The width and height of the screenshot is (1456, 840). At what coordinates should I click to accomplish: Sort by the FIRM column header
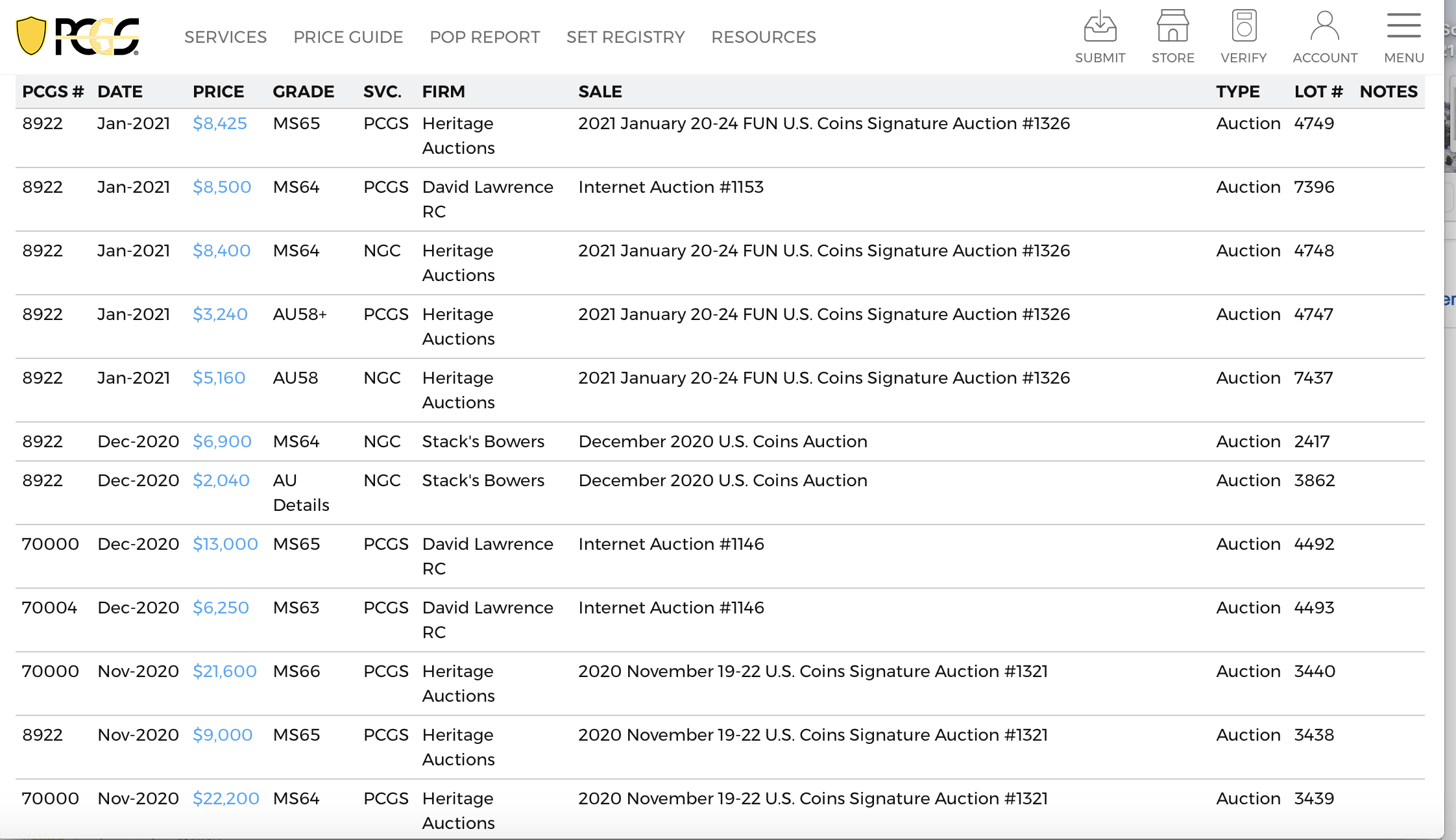click(x=444, y=92)
